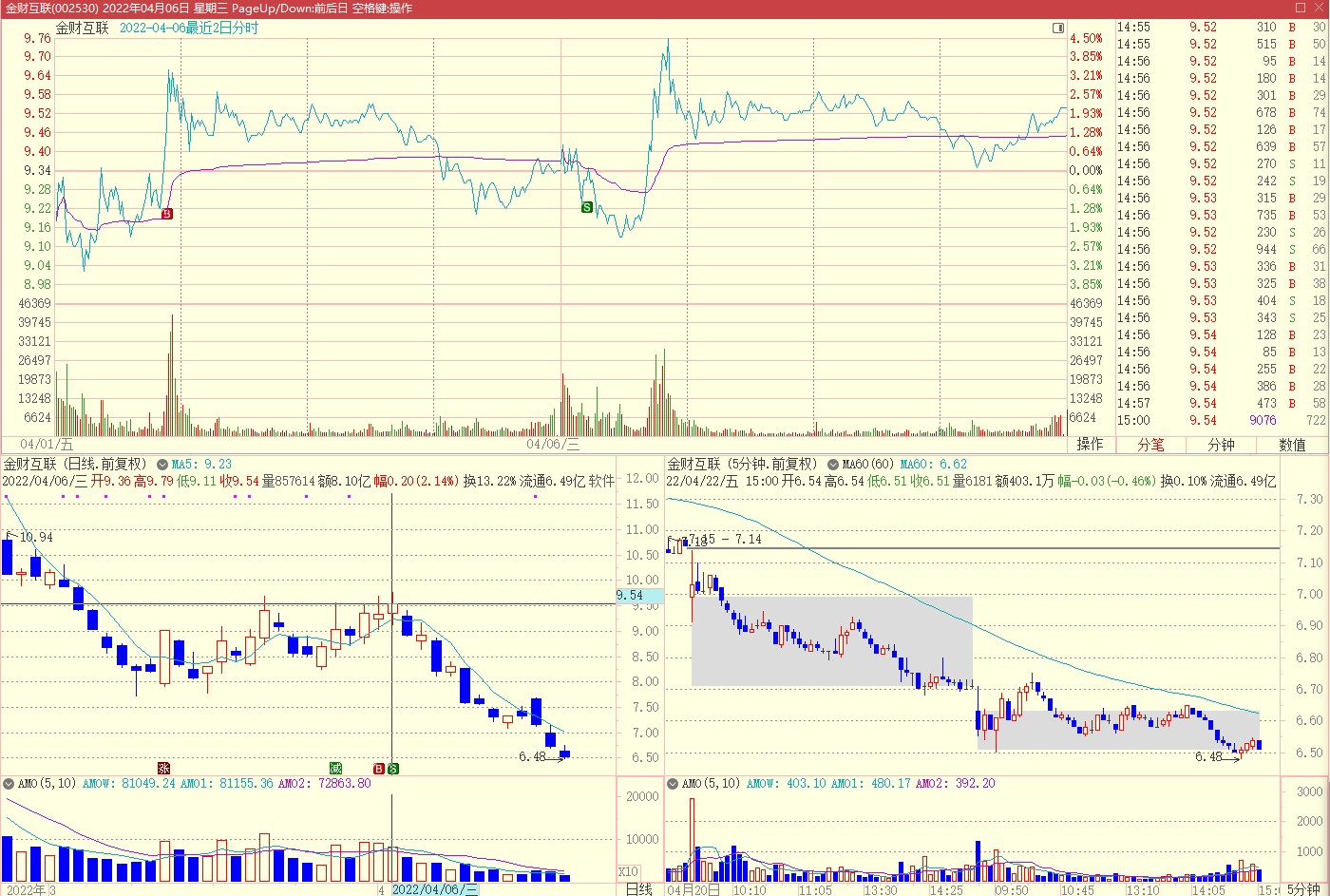Click the 0.00% baseline label on percent axis

1086,171
